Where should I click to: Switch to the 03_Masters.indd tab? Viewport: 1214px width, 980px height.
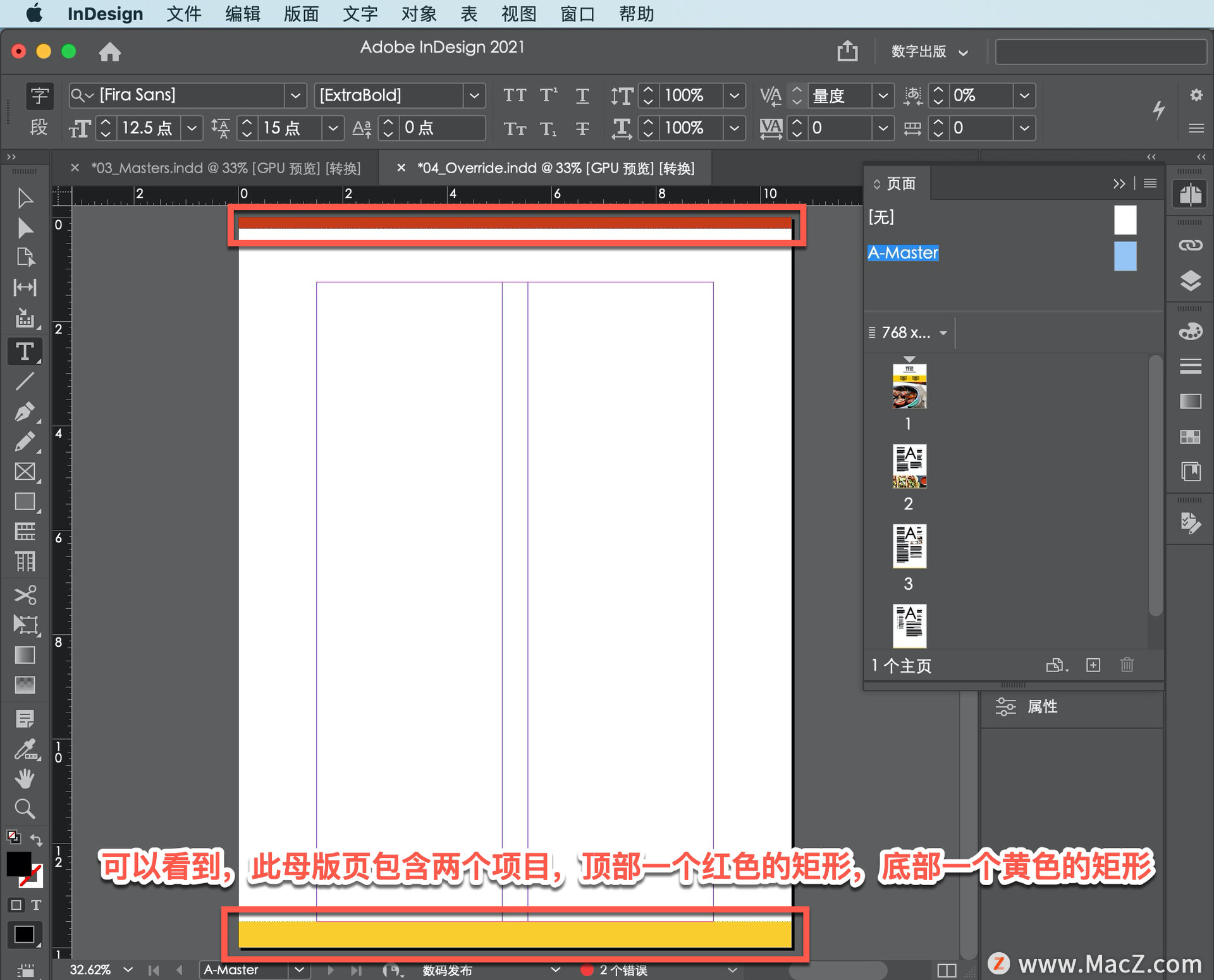225,168
